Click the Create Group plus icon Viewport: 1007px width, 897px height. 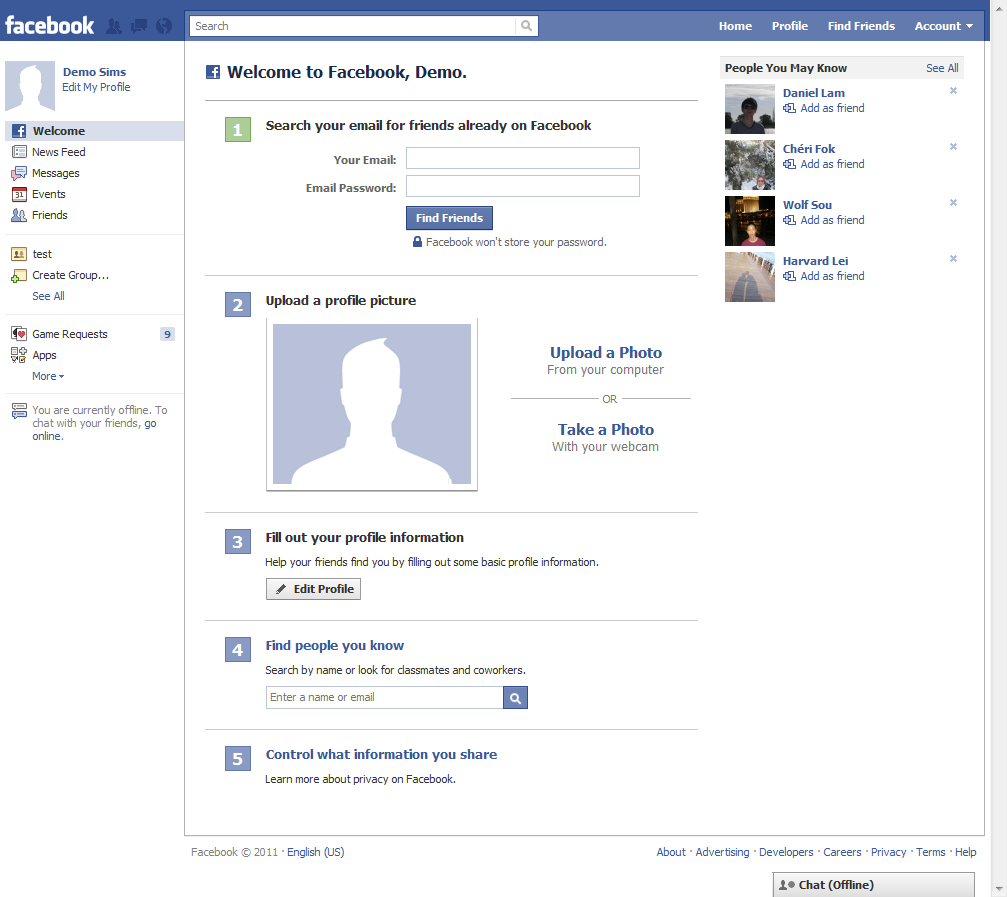(x=19, y=276)
